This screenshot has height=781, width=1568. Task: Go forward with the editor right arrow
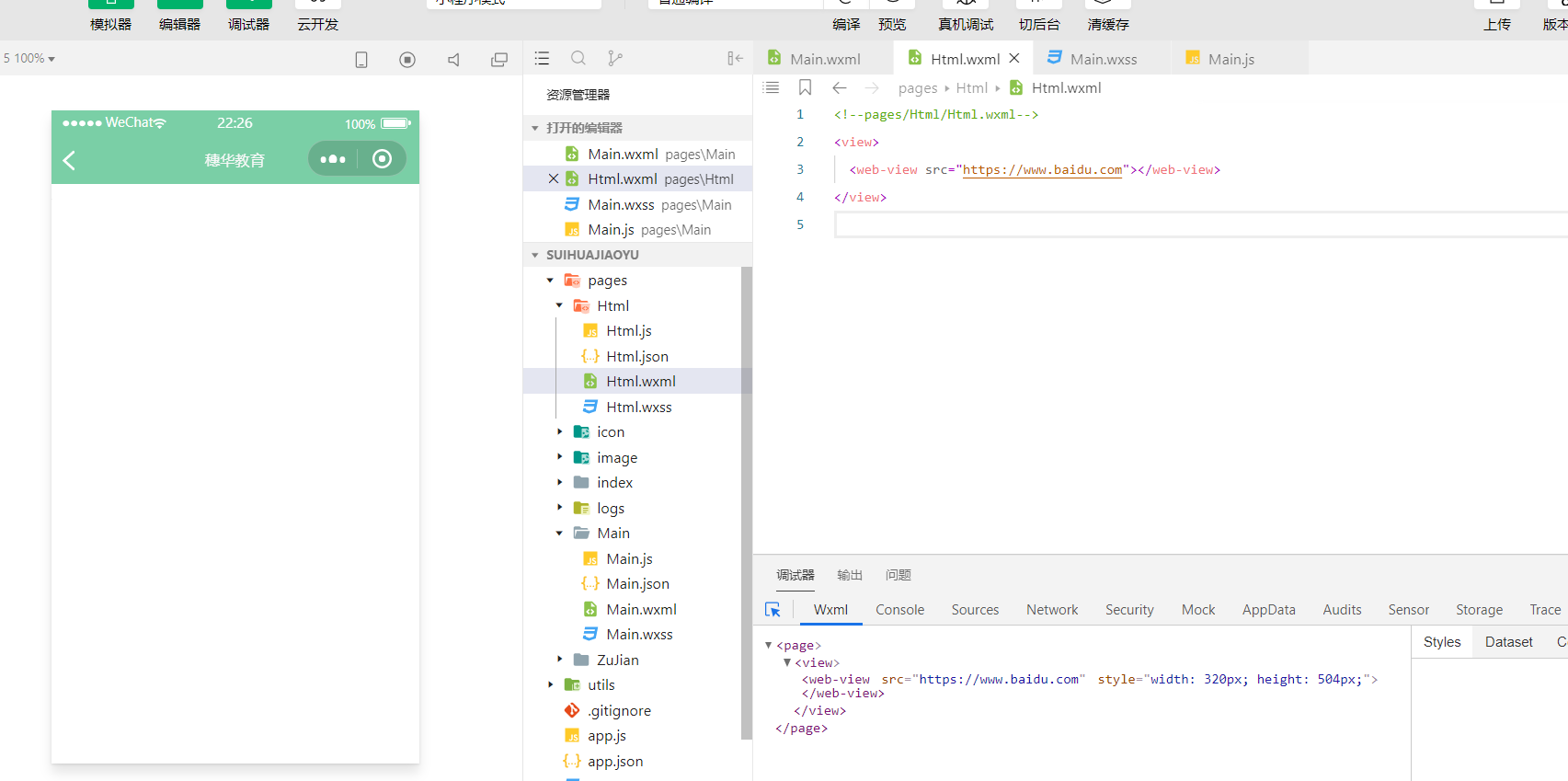pos(872,87)
